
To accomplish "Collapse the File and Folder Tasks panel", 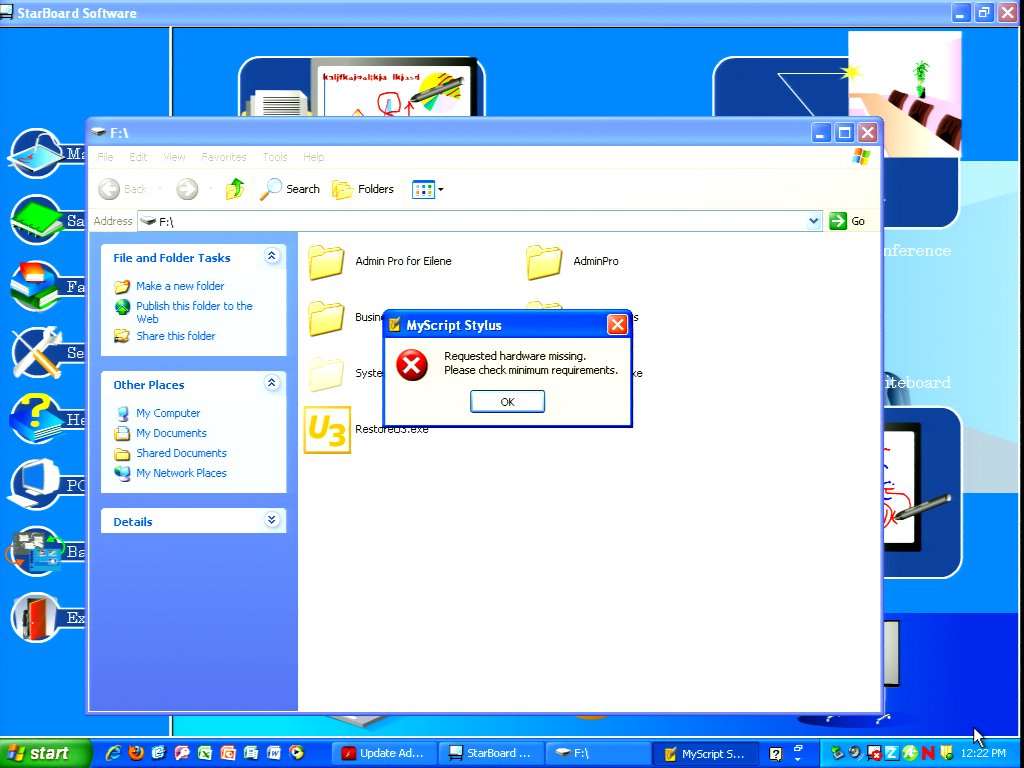I will coord(271,257).
